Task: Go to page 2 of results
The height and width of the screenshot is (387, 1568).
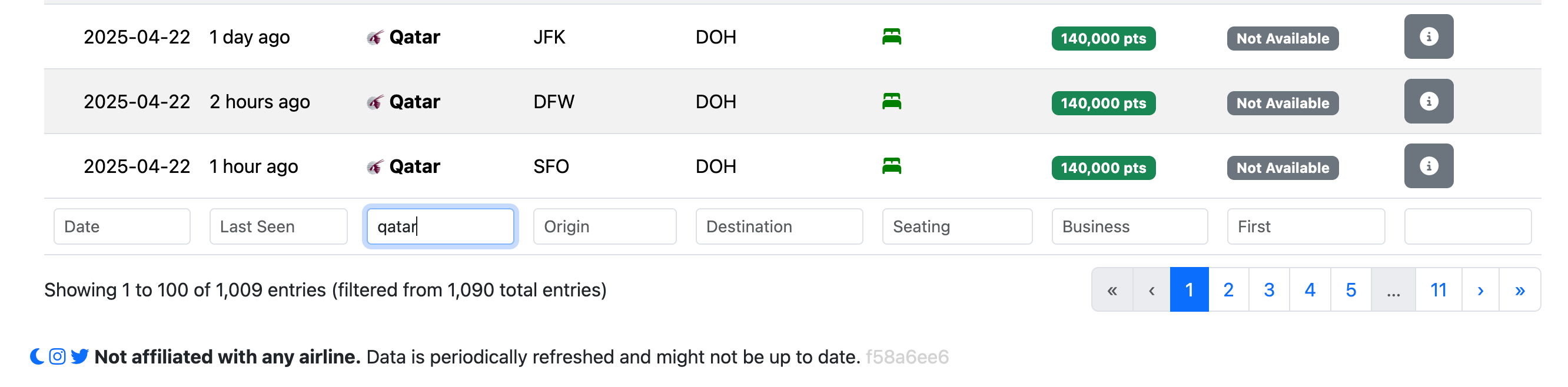Action: pos(1228,289)
